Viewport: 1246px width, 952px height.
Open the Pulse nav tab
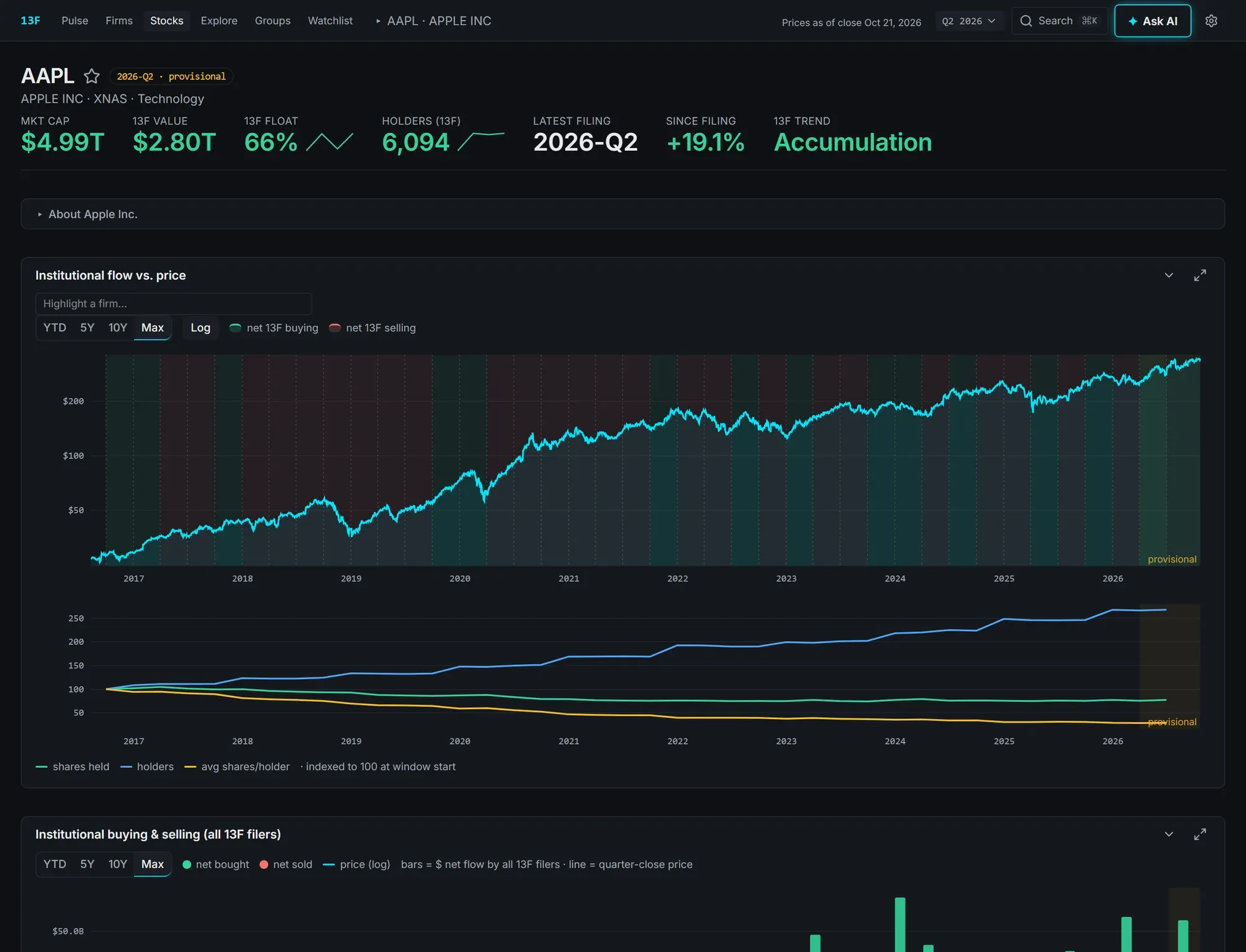click(x=75, y=21)
